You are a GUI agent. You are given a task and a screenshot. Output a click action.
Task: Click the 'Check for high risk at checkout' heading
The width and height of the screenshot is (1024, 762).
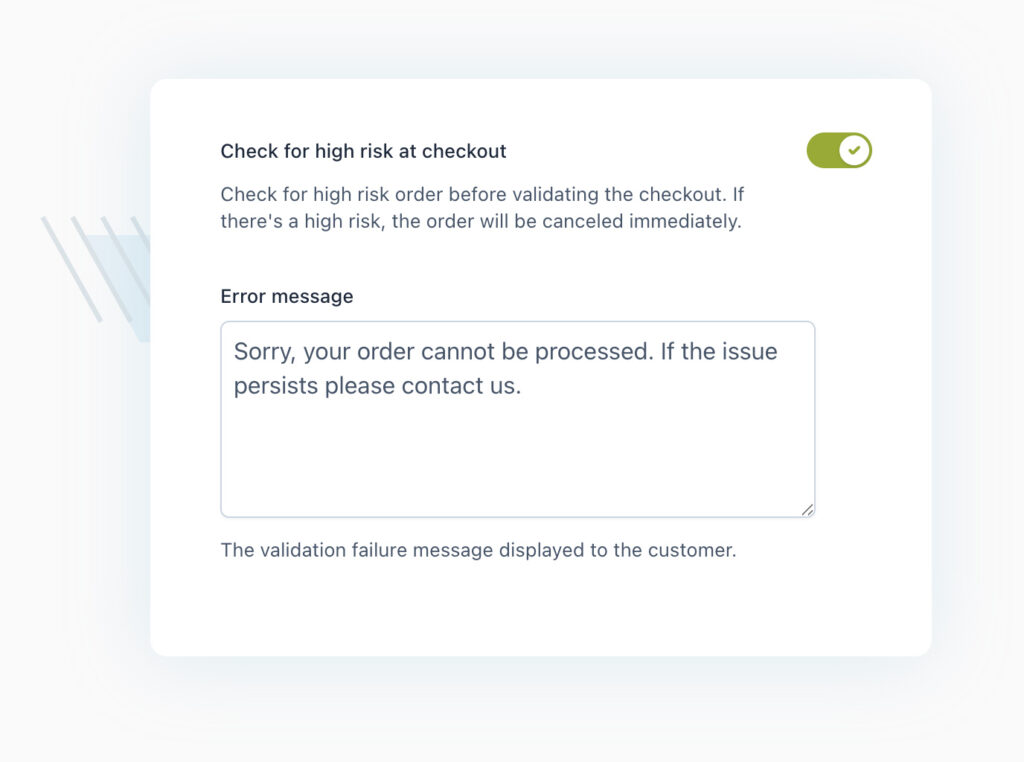click(x=363, y=151)
